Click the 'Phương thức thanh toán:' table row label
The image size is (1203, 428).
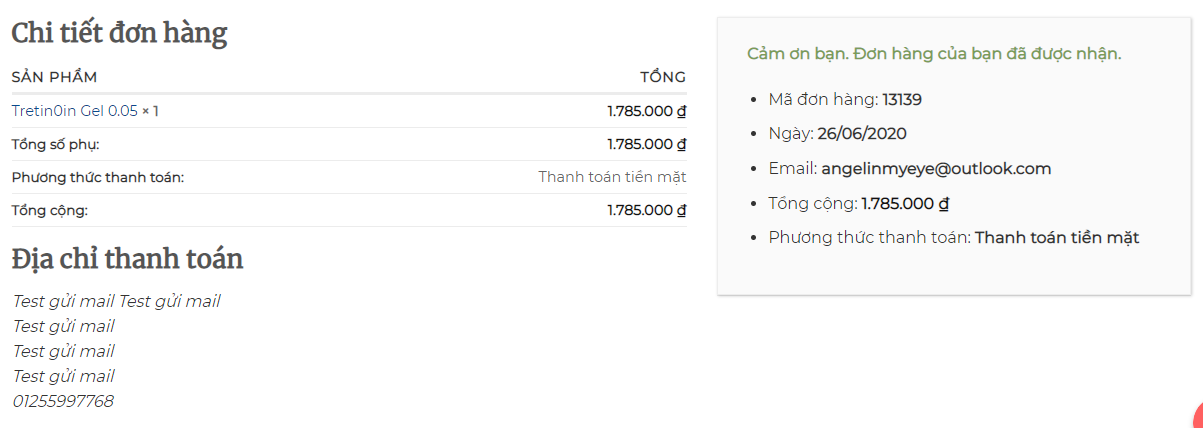pos(98,177)
